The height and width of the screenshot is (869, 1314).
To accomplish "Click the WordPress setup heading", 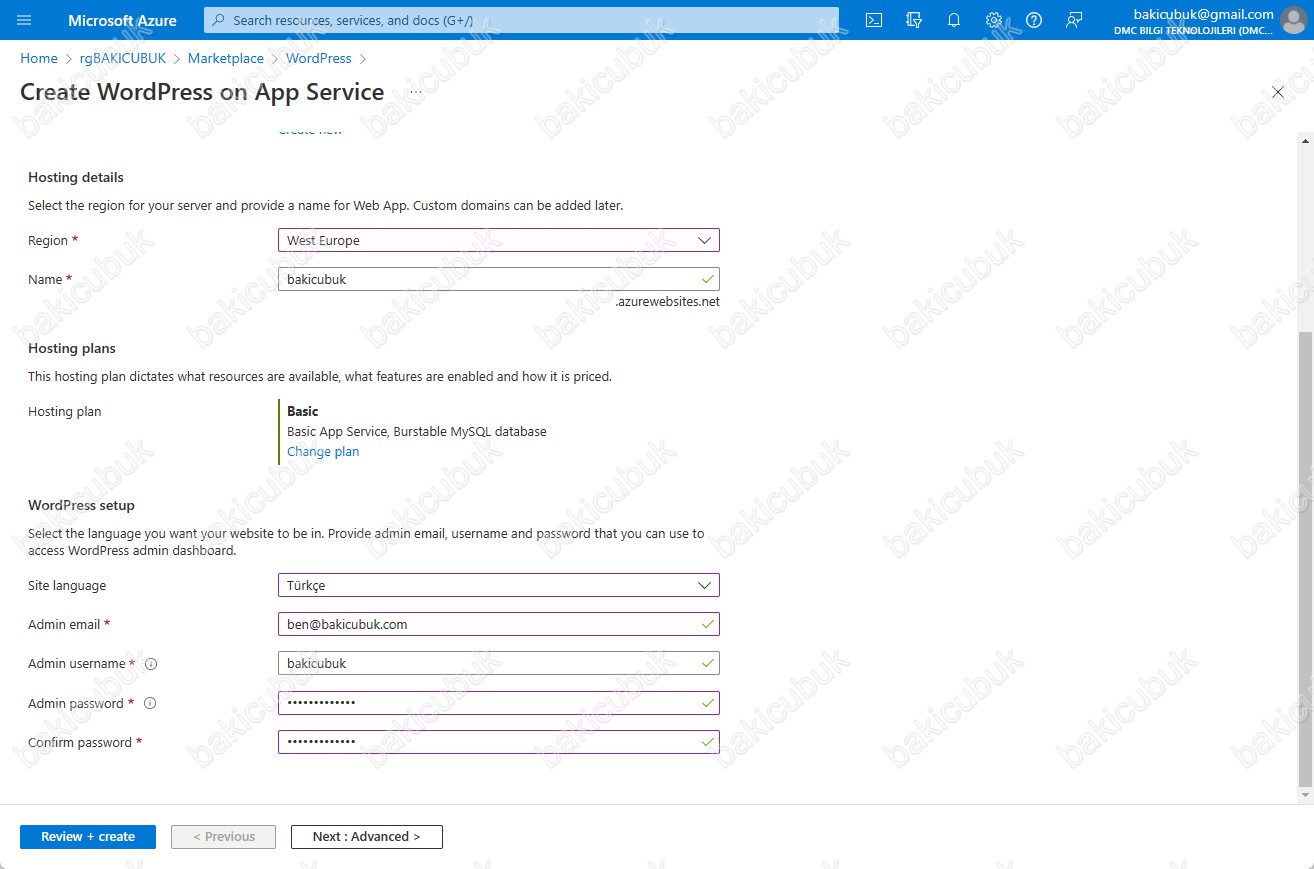I will tap(81, 505).
